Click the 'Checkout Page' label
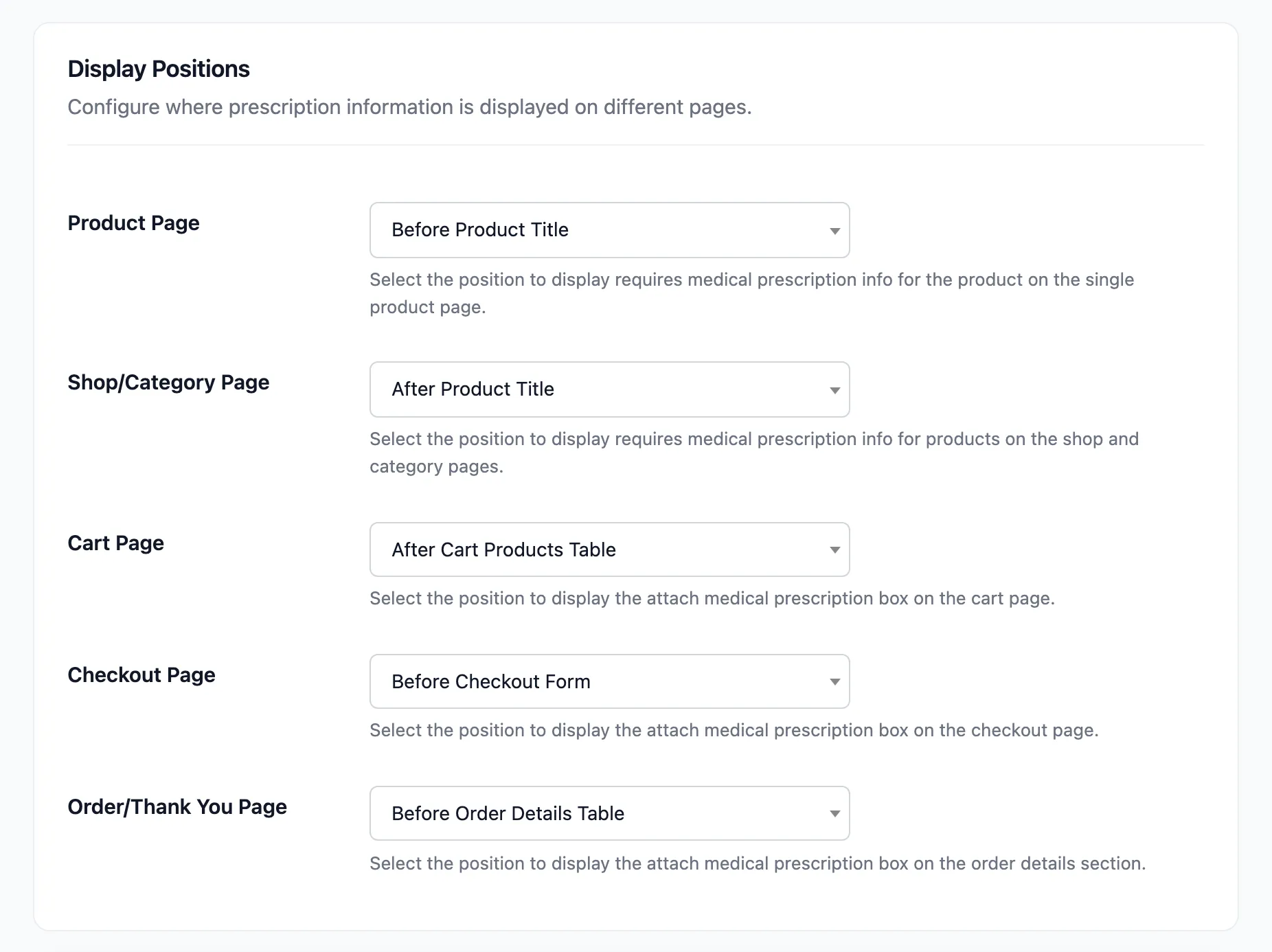Image resolution: width=1272 pixels, height=952 pixels. 141,675
